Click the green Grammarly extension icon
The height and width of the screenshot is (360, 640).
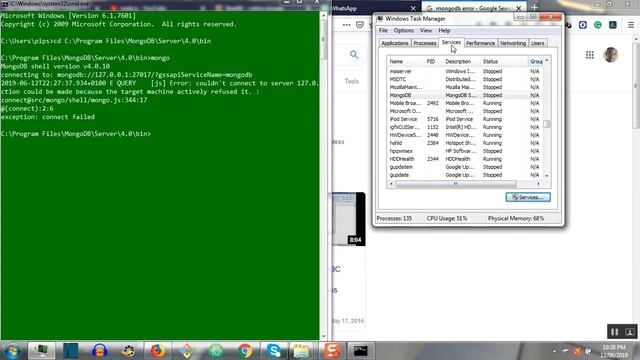(598, 25)
